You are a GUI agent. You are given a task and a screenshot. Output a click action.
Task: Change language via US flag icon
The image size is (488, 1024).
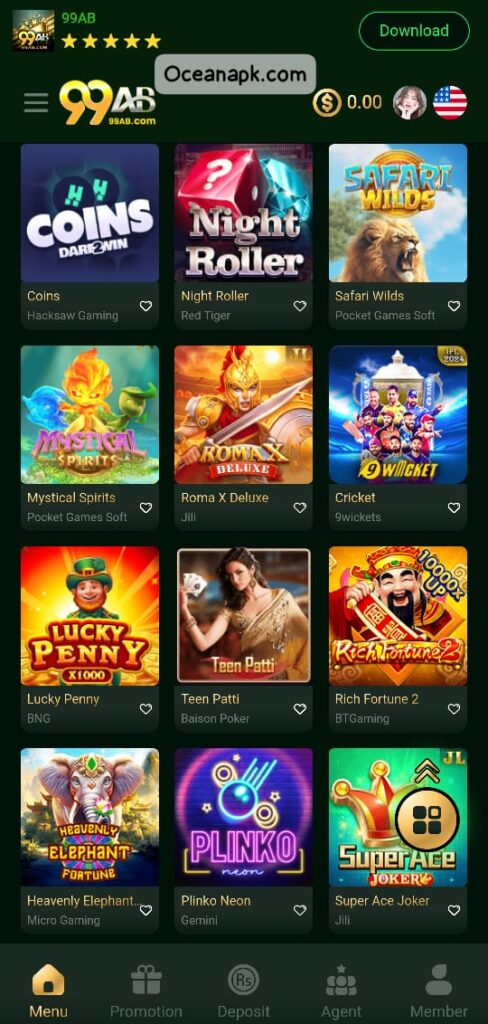pyautogui.click(x=450, y=103)
